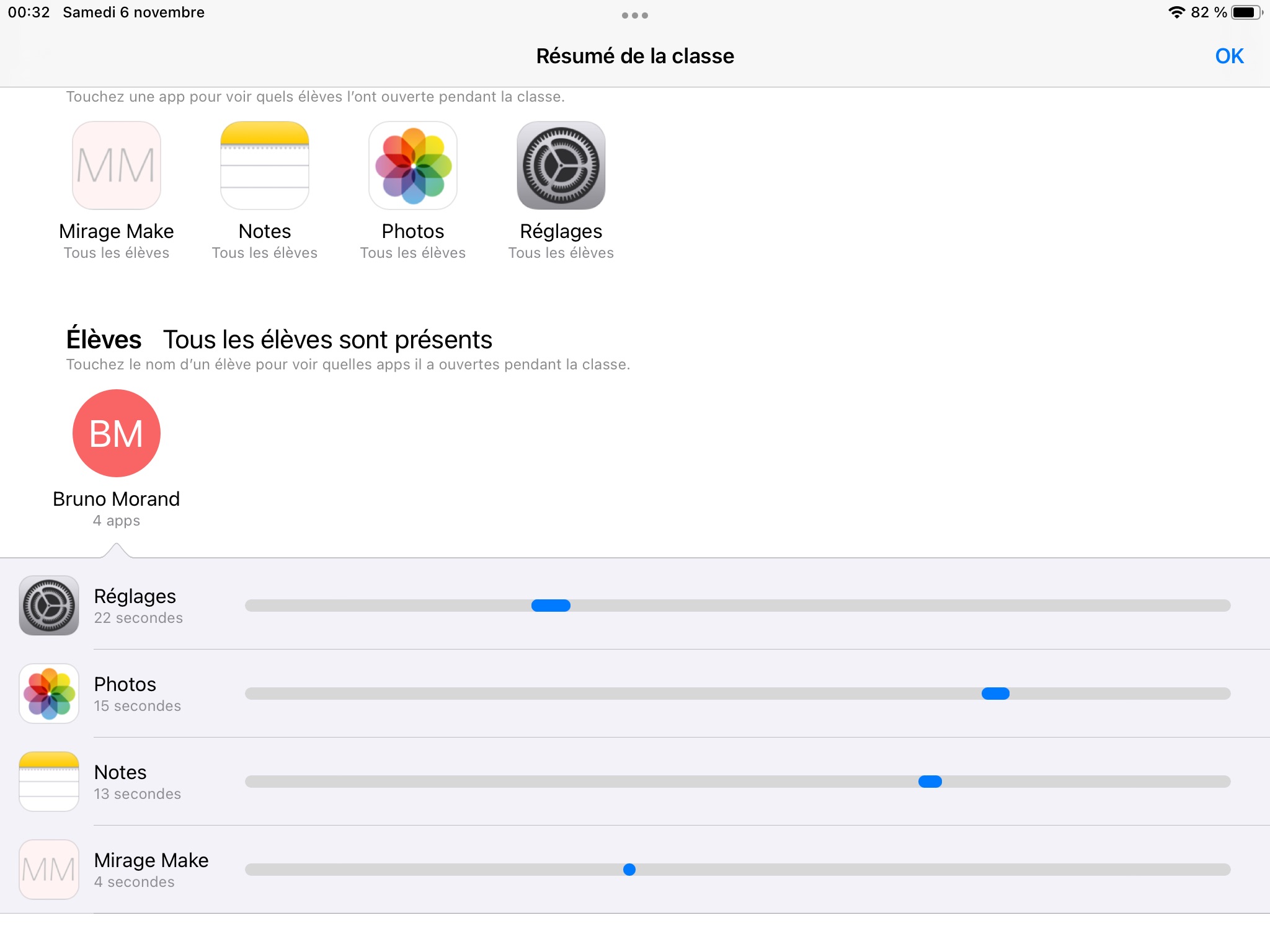Tap the Notes icon in Bruno's app list
This screenshot has width=1270, height=952.
(x=49, y=782)
